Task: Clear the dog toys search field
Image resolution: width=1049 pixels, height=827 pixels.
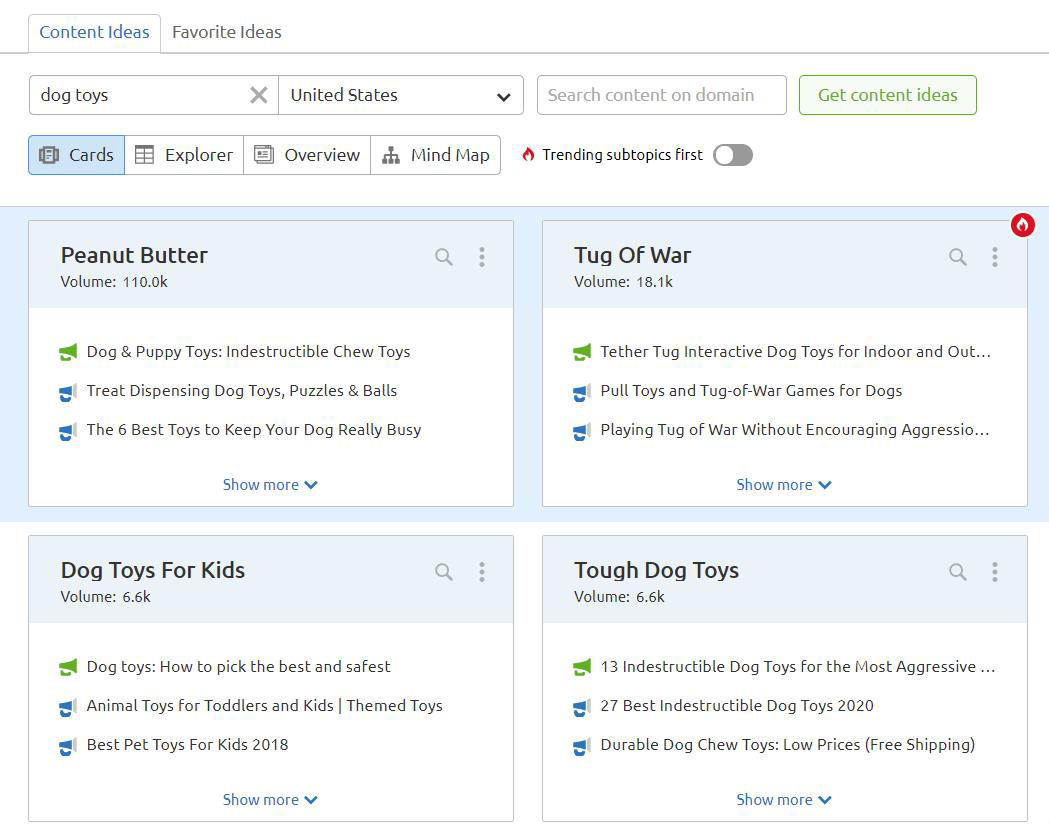Action: (258, 95)
